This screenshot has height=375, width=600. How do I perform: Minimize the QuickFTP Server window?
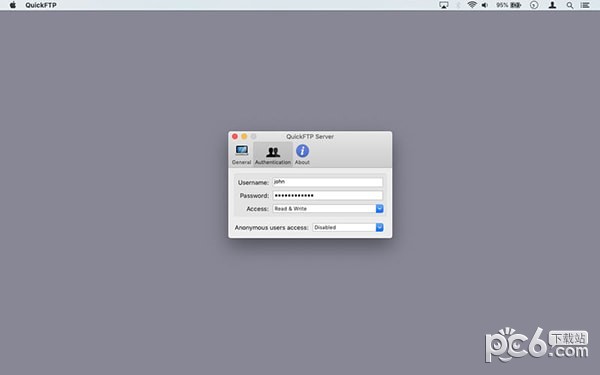point(244,136)
